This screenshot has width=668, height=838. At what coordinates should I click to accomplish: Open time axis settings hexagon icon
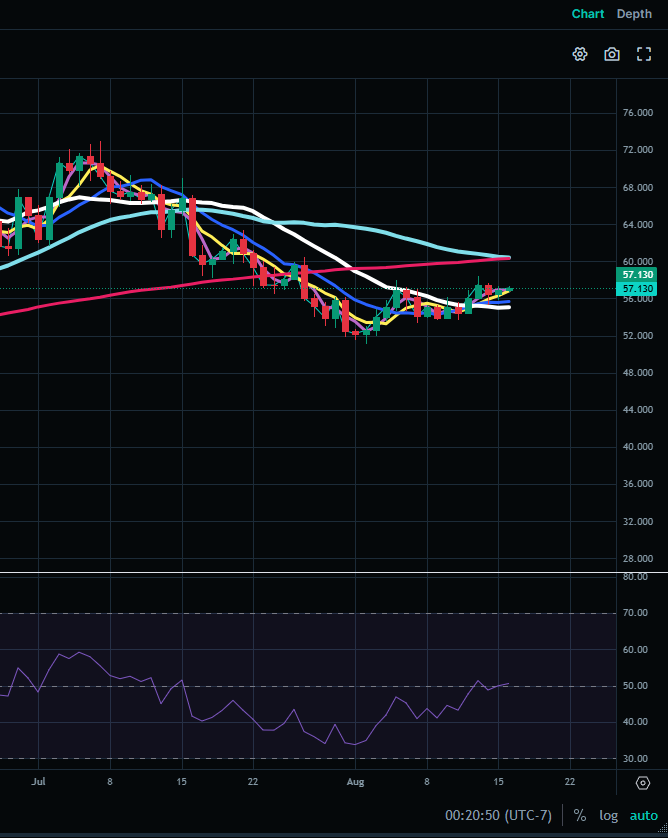tap(643, 783)
